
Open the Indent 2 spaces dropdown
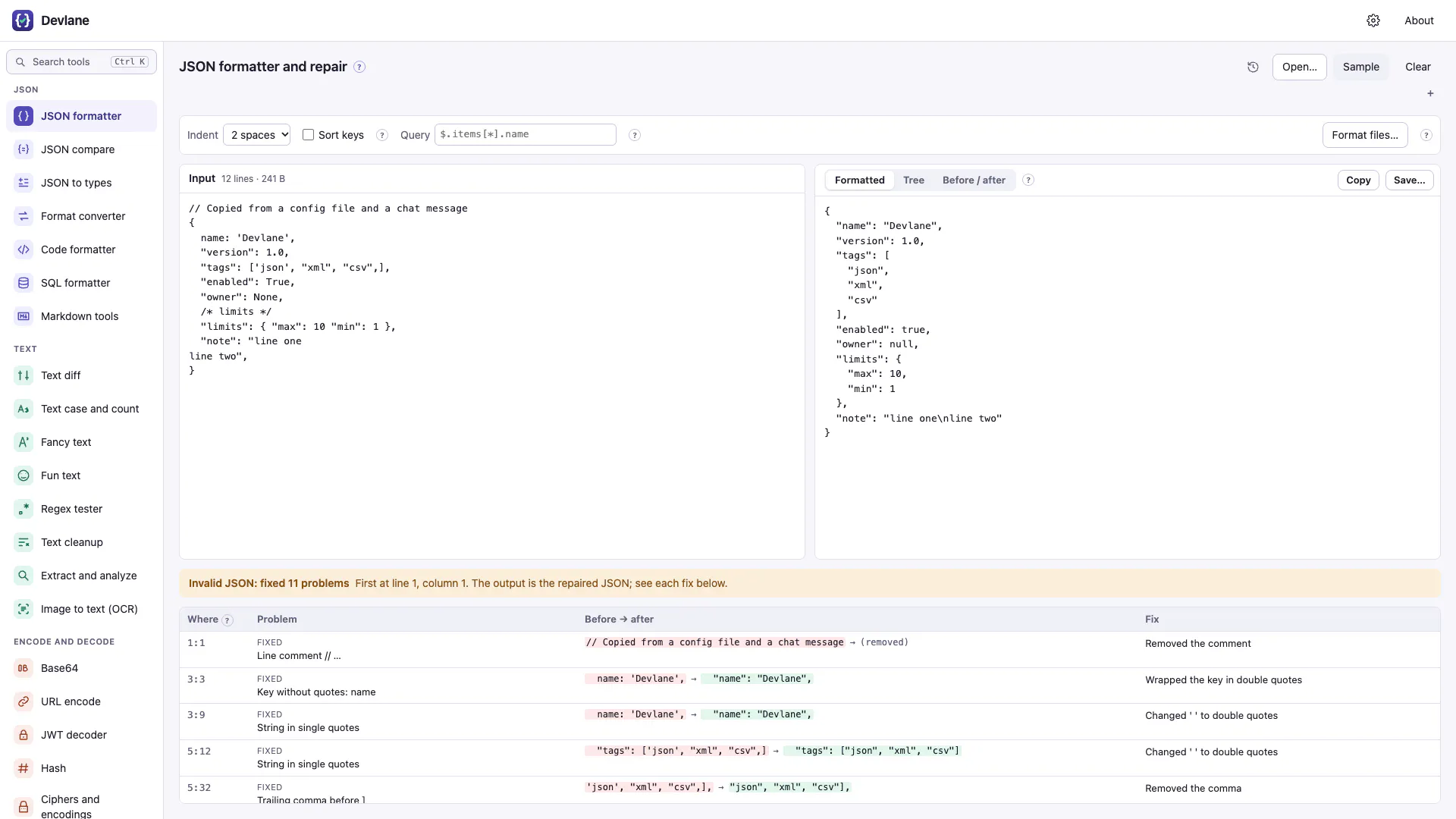pos(257,135)
